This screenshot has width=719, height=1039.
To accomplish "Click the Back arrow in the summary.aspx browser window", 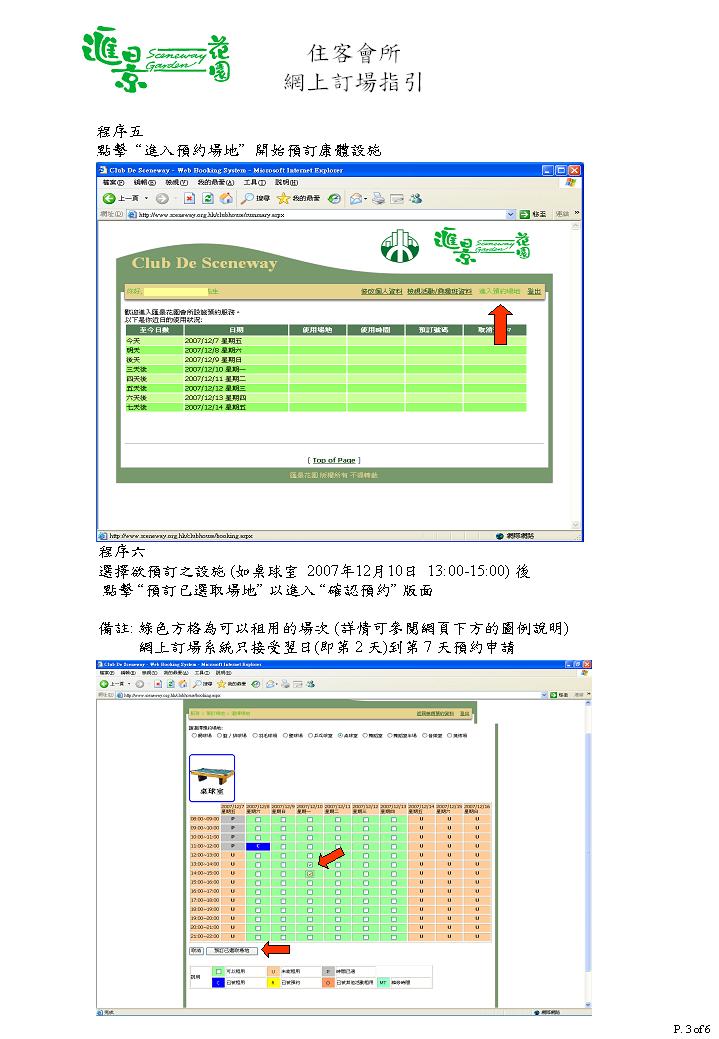I will click(109, 198).
